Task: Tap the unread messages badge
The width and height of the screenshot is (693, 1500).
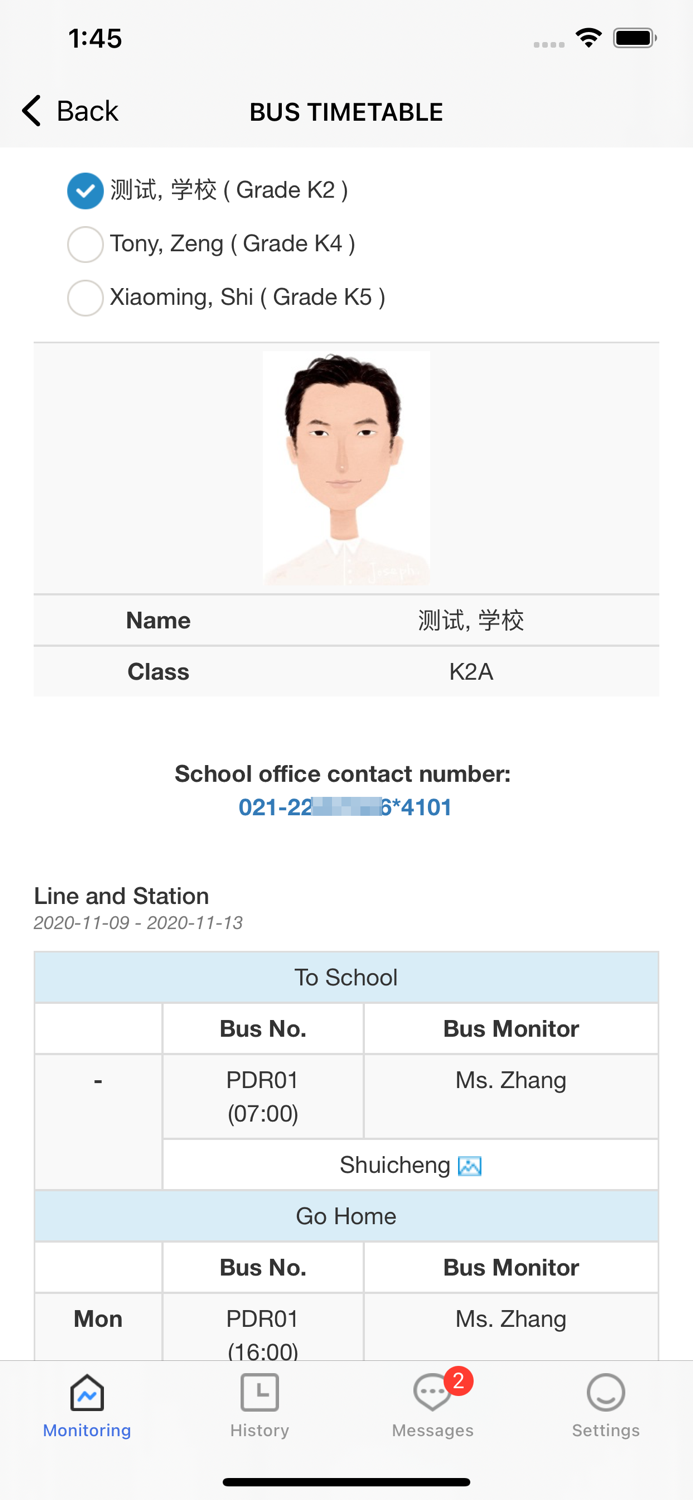Action: click(458, 1381)
